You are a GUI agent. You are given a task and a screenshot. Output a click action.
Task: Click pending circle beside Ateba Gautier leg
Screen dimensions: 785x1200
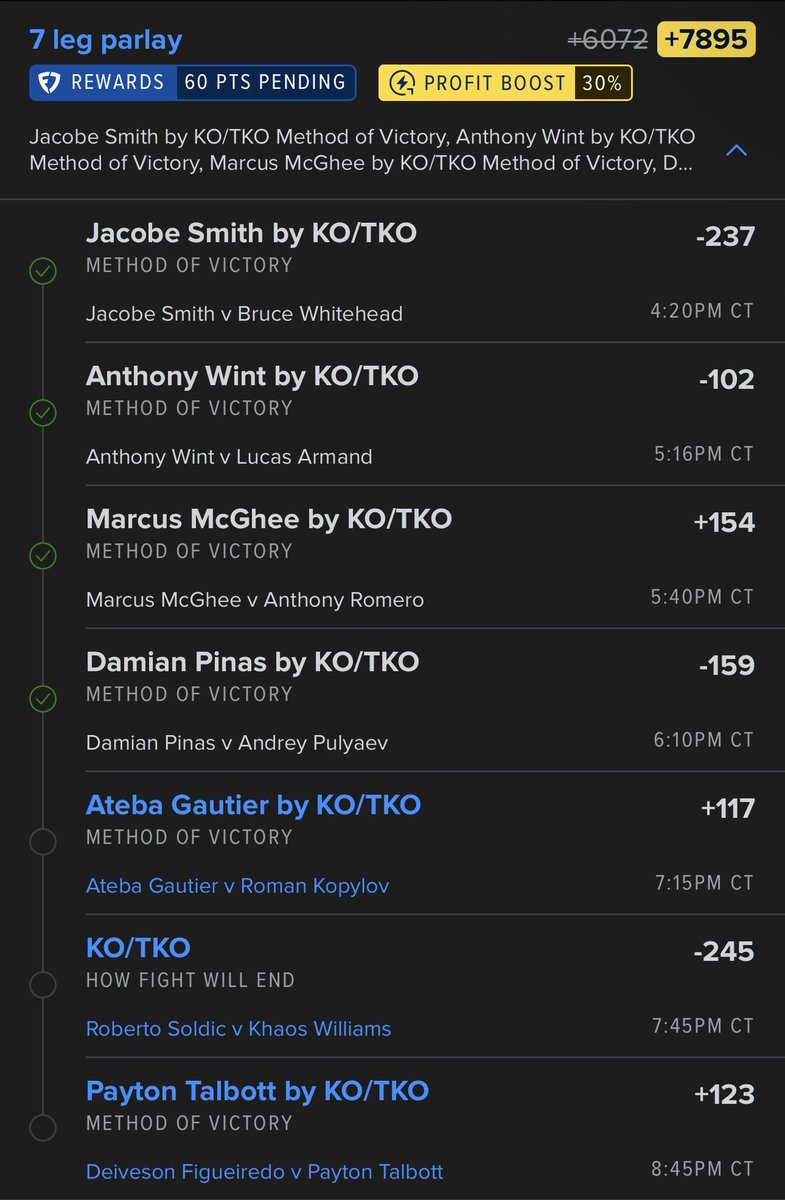[x=42, y=842]
